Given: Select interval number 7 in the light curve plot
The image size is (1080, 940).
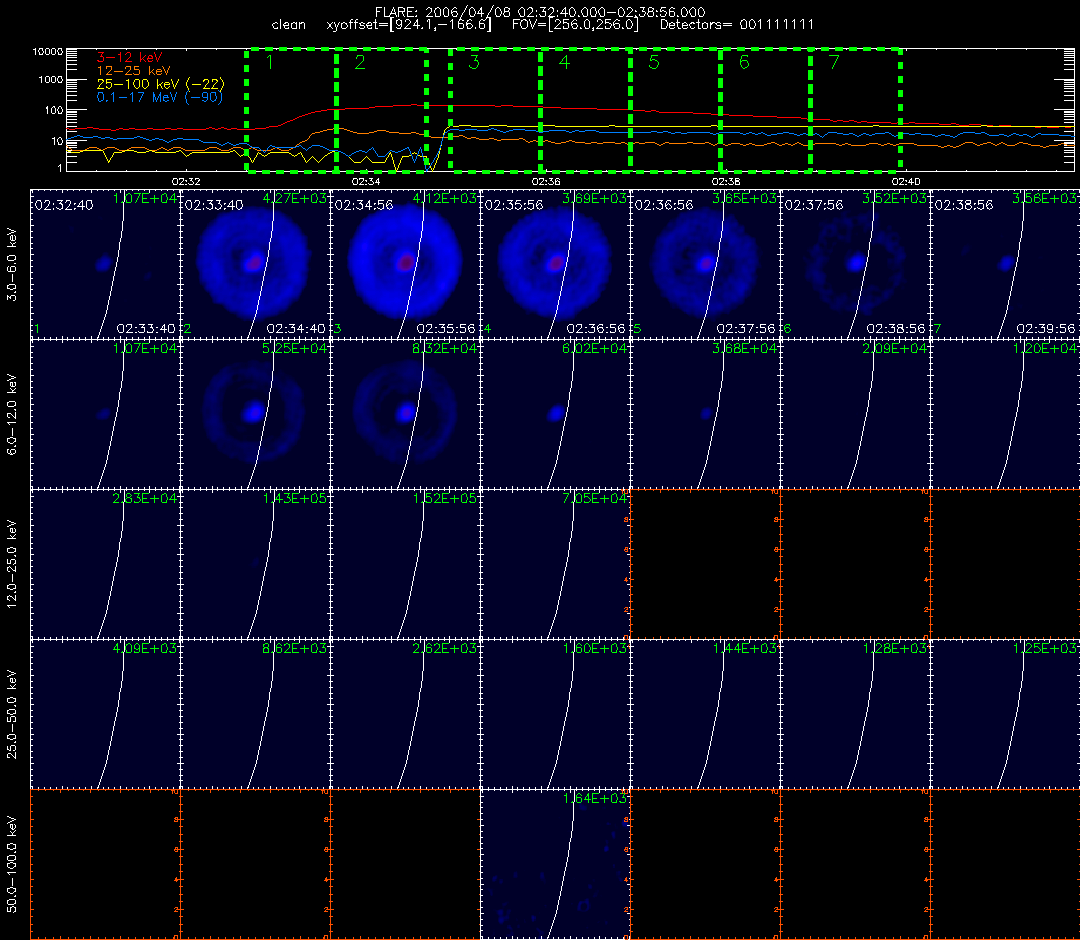Looking at the screenshot, I should coord(834,63).
